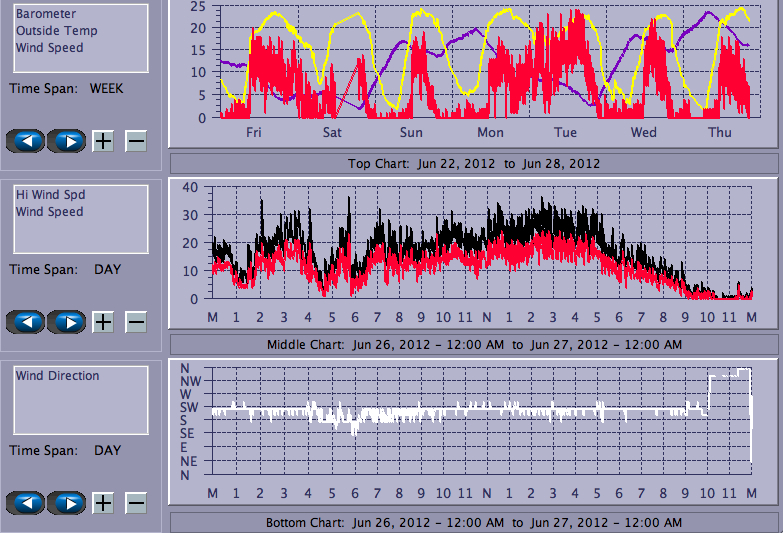Click the middle chart's minus button

point(136,322)
